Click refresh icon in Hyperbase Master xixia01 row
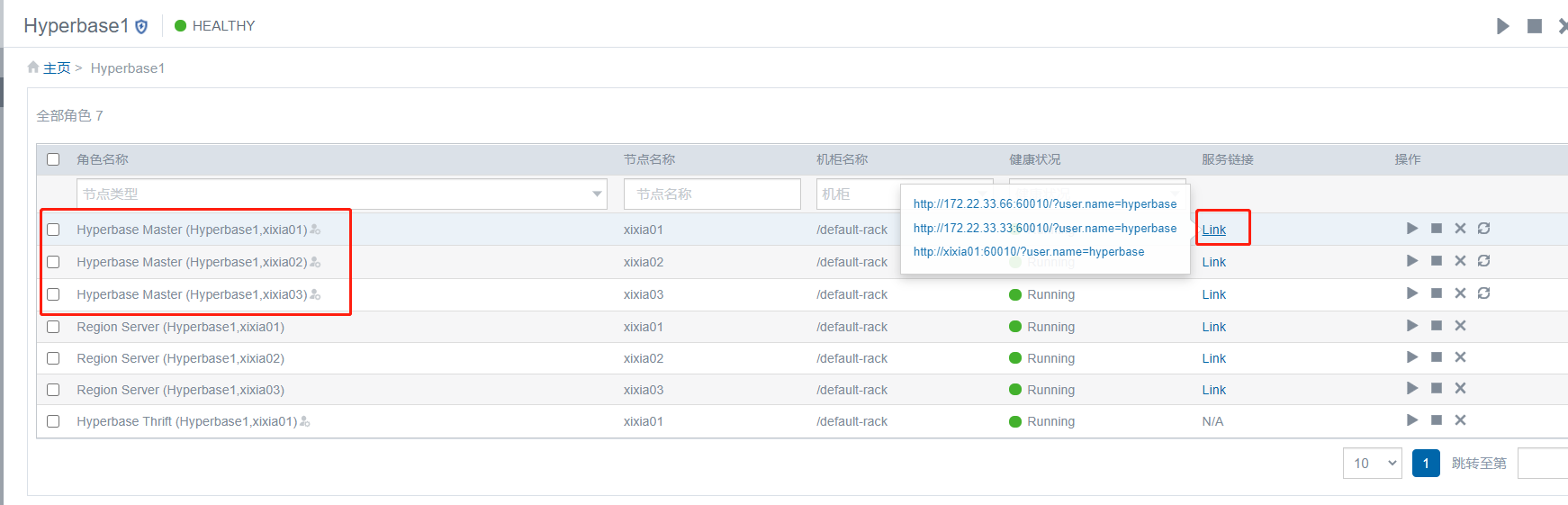The width and height of the screenshot is (1568, 505). (1483, 229)
